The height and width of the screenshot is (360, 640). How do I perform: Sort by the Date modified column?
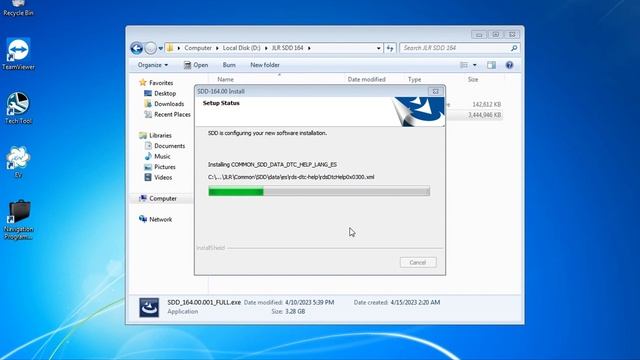(x=367, y=80)
